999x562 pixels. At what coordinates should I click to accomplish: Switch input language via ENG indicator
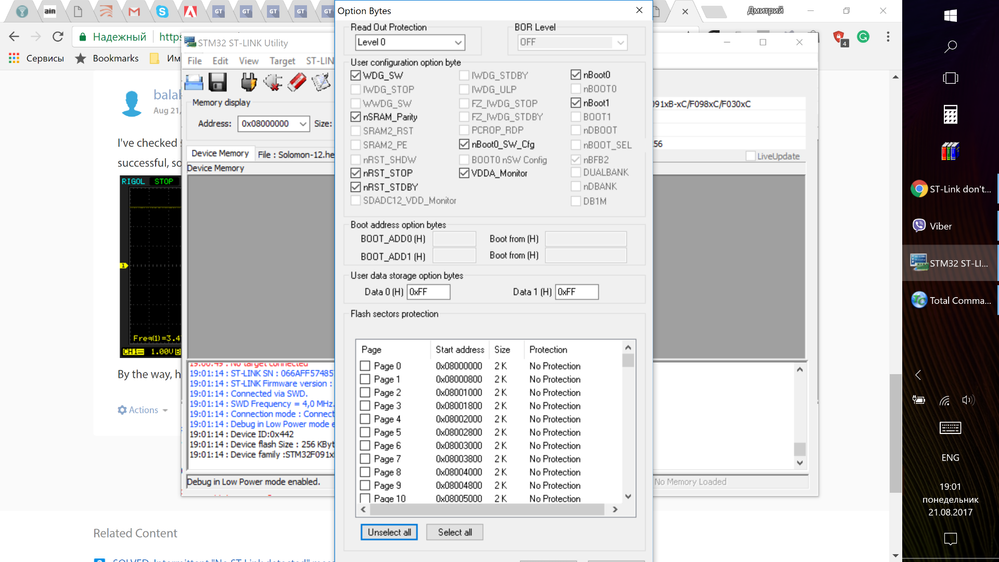tap(950, 458)
